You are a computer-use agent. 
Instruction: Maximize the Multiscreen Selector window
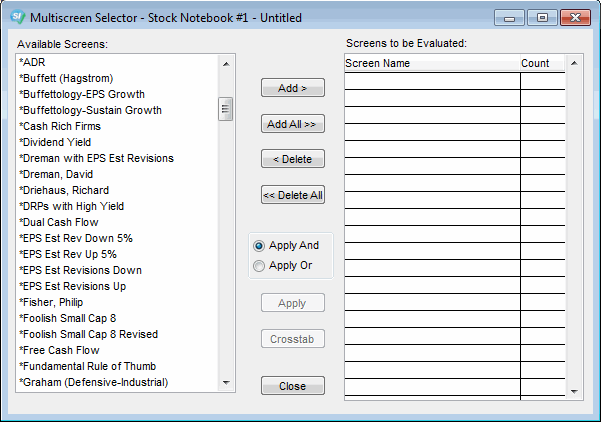tap(542, 17)
